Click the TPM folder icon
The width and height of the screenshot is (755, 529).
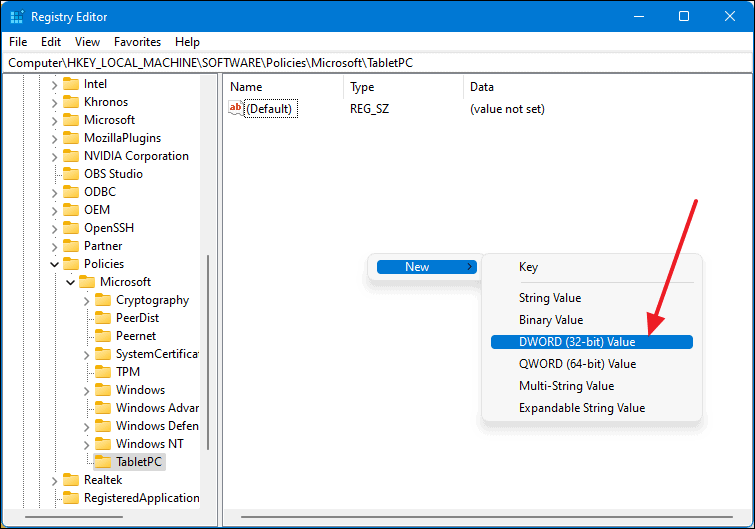click(103, 372)
